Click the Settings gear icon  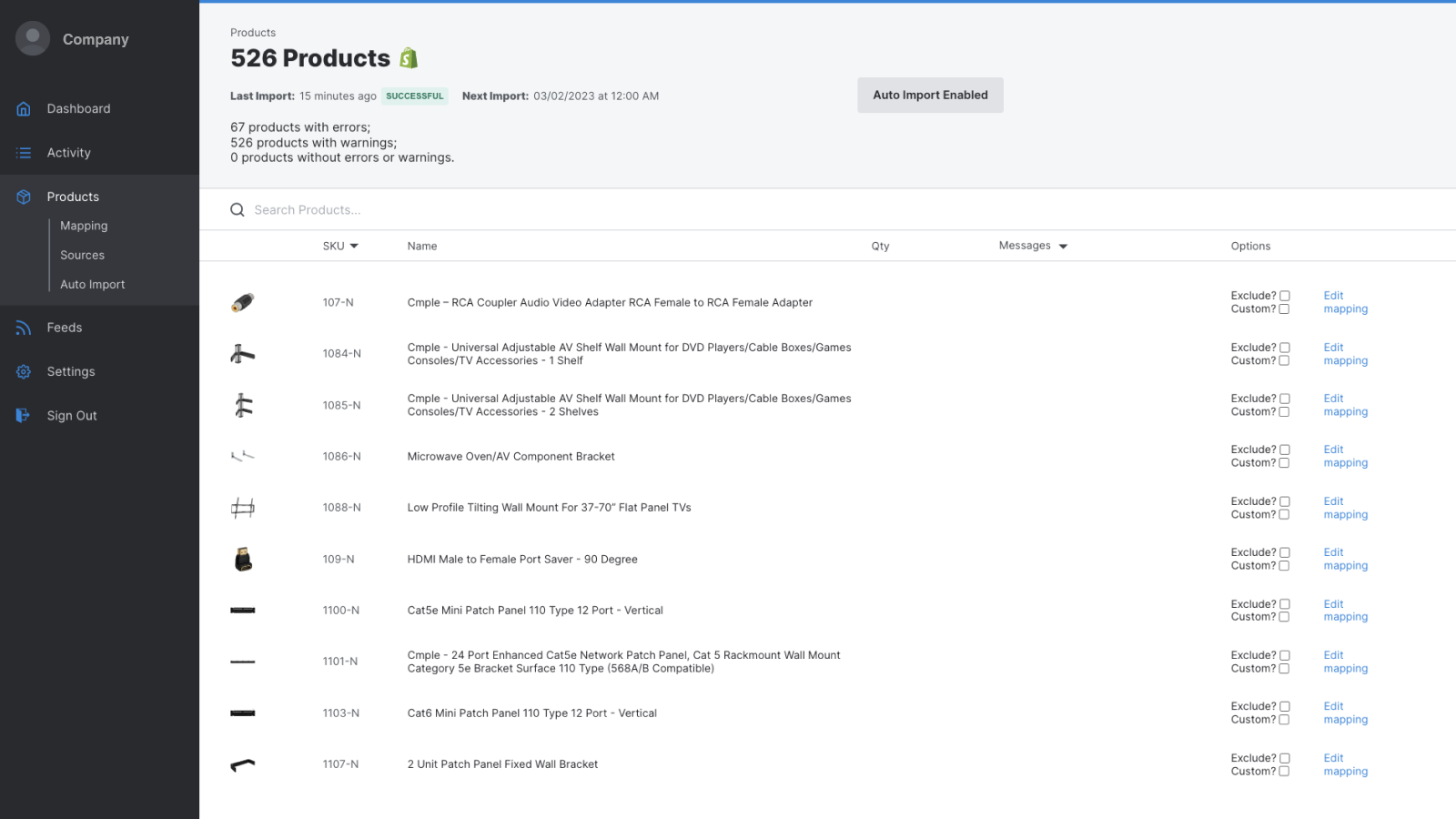(24, 371)
